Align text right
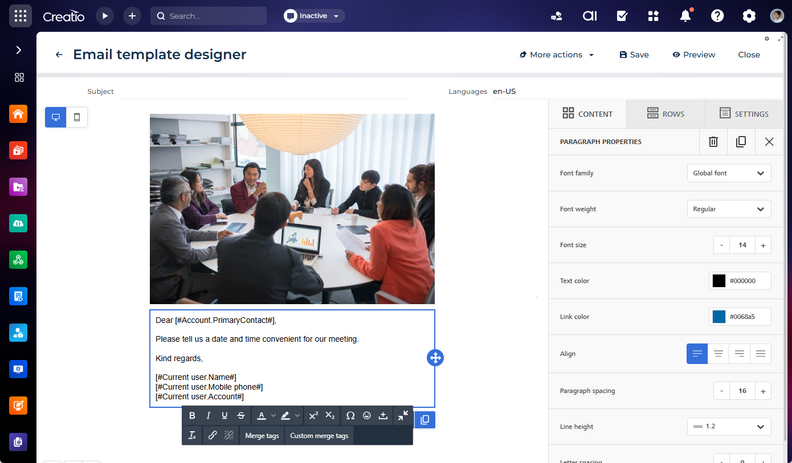 739,353
